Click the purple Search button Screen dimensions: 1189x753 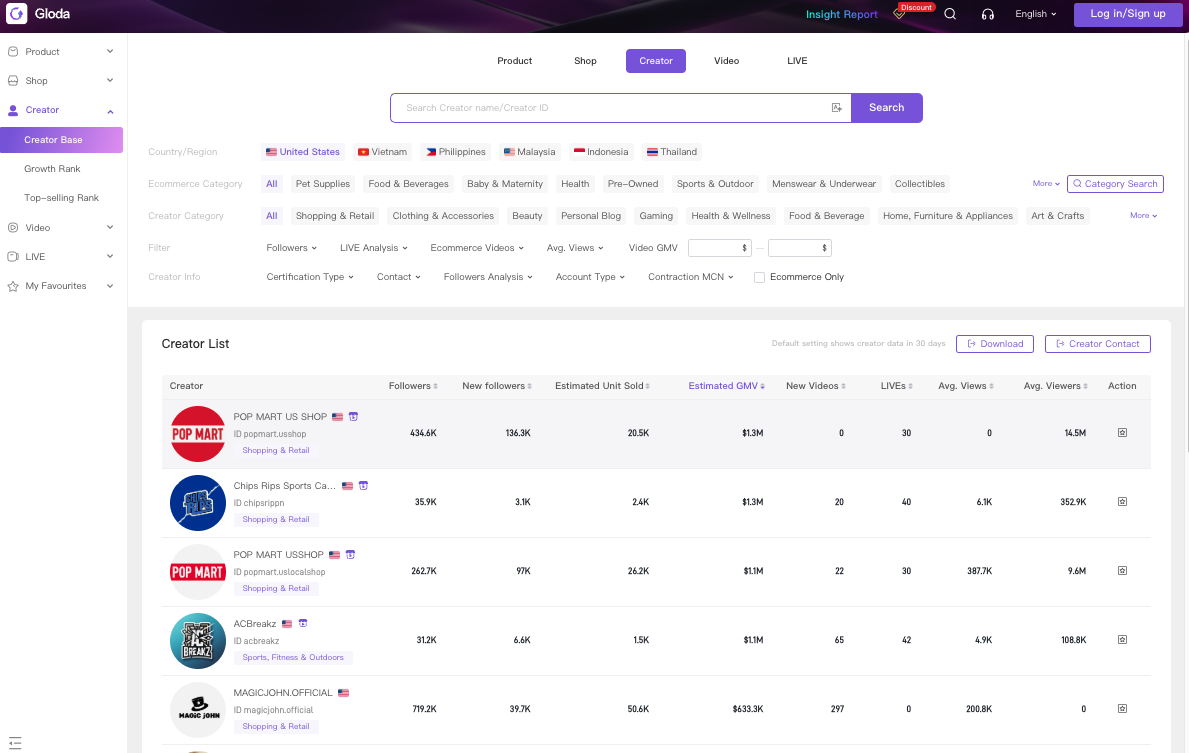886,108
